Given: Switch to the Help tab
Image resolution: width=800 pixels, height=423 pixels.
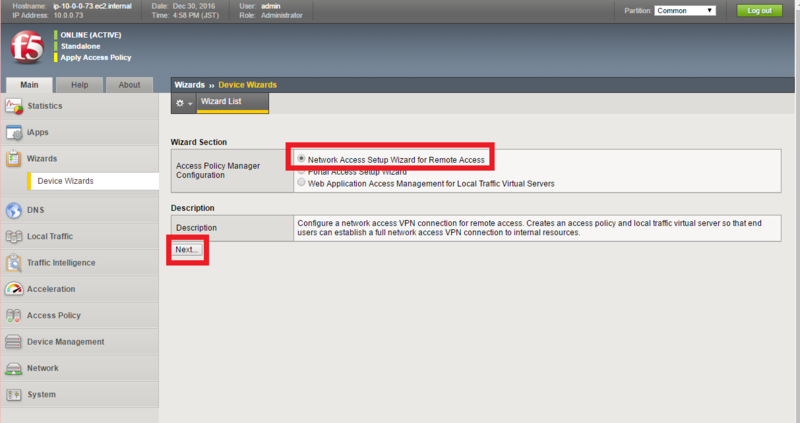Looking at the screenshot, I should tap(79, 85).
